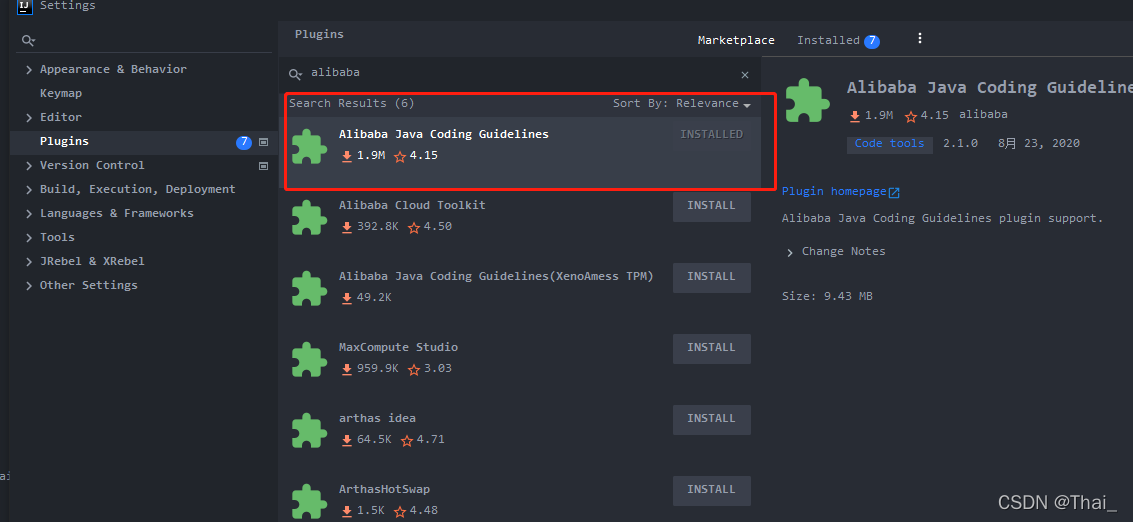Open the Sort By Relevance dropdown
1133x522 pixels.
click(x=682, y=104)
